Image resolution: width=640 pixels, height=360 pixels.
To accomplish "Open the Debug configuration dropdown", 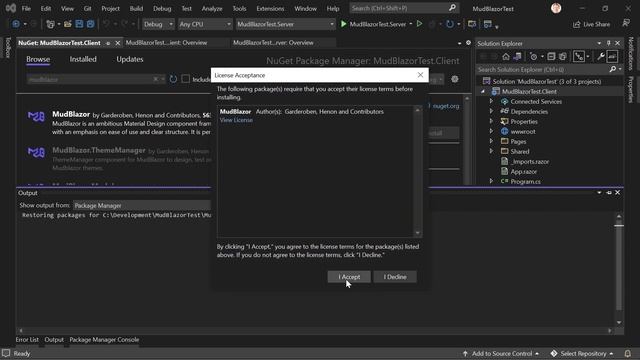I will coord(158,24).
